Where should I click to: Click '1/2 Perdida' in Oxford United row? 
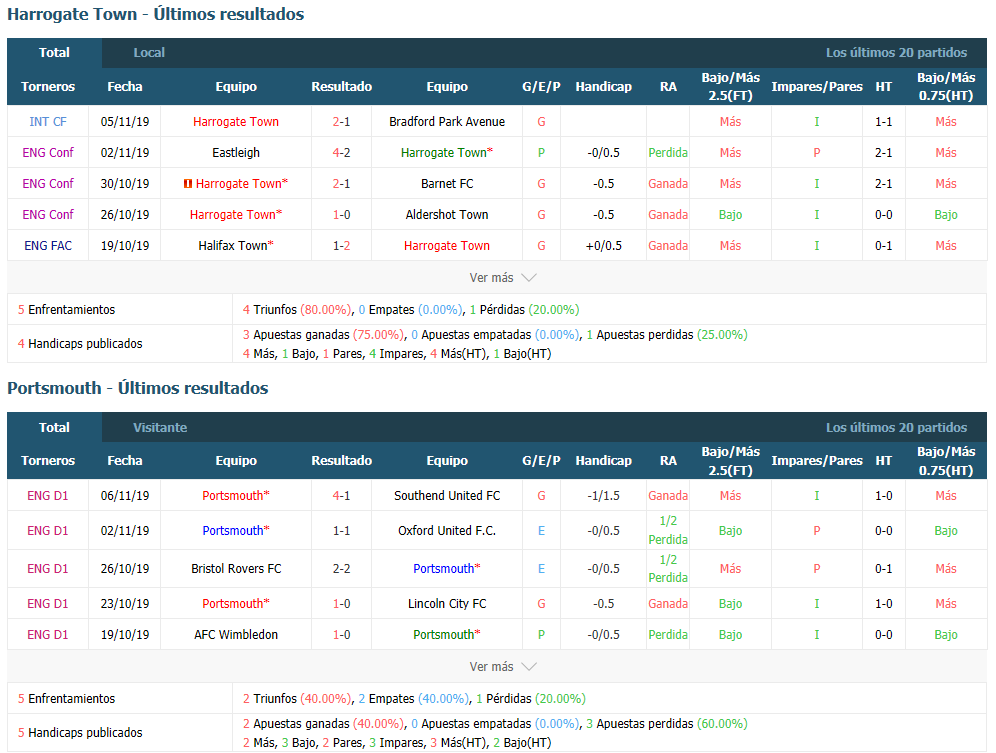(668, 531)
